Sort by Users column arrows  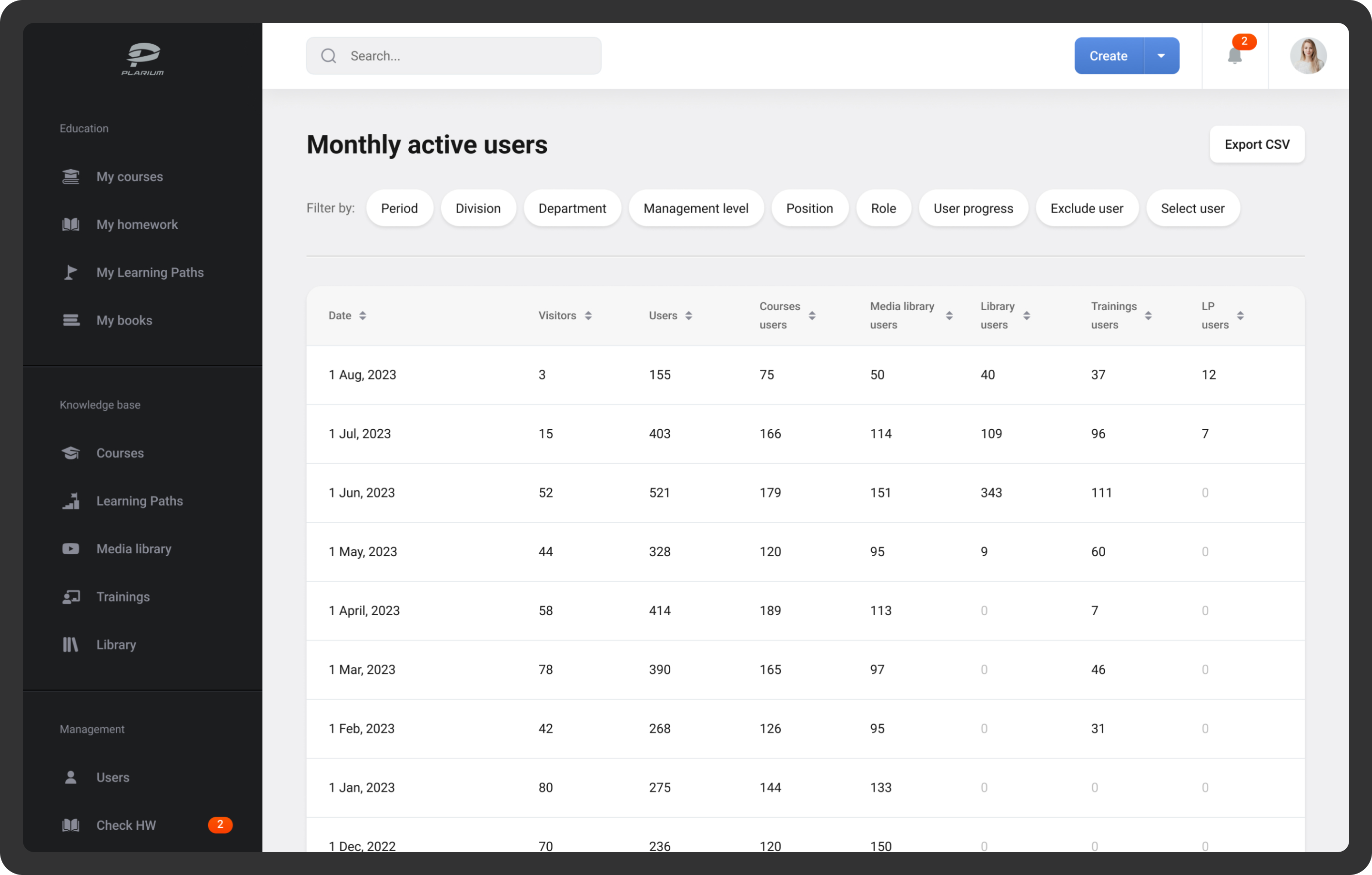pos(688,316)
